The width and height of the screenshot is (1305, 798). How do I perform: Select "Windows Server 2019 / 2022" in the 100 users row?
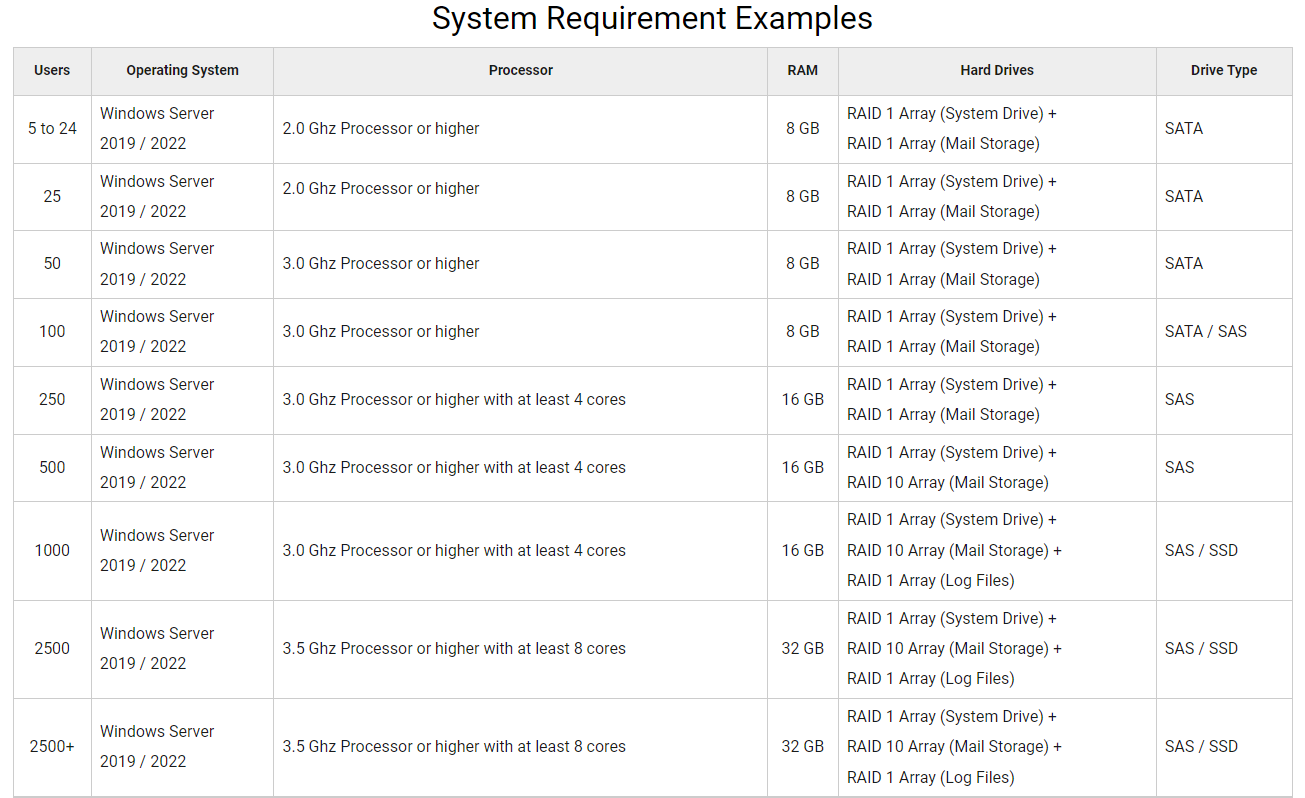point(157,332)
